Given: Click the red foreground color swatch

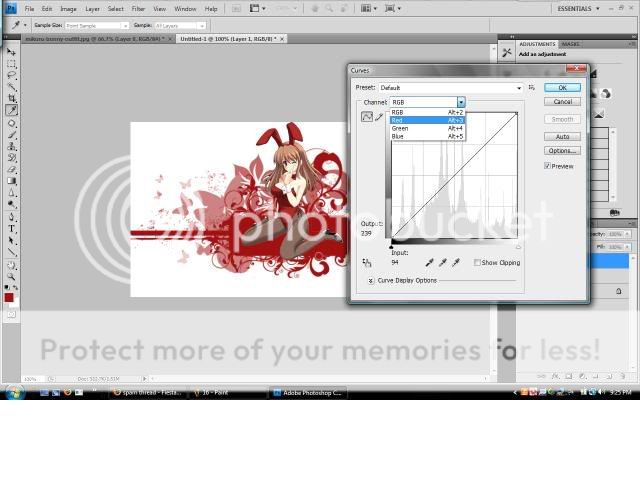Looking at the screenshot, I should pyautogui.click(x=9, y=298).
